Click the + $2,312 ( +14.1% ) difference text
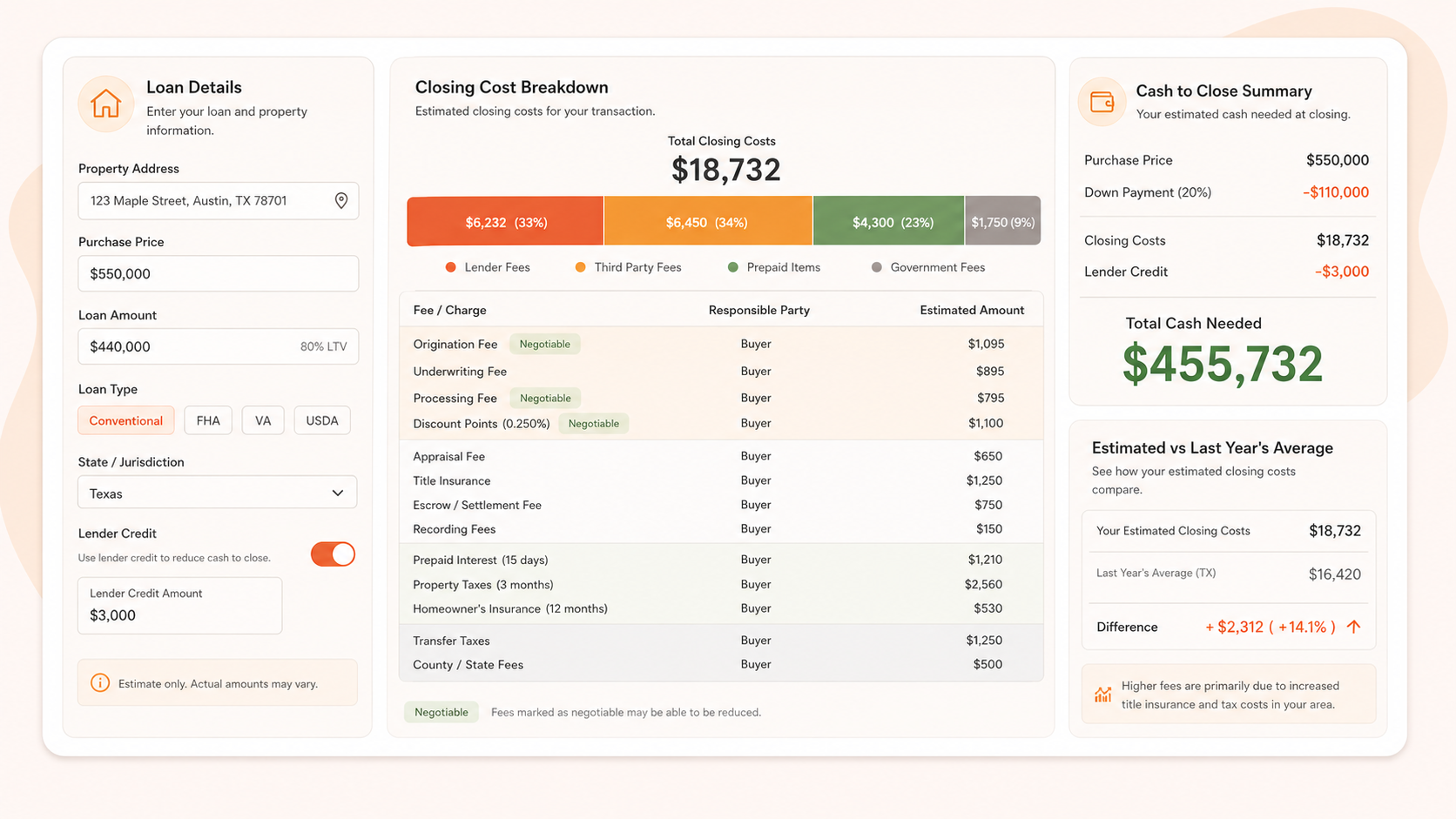The image size is (1456, 819). [1271, 627]
